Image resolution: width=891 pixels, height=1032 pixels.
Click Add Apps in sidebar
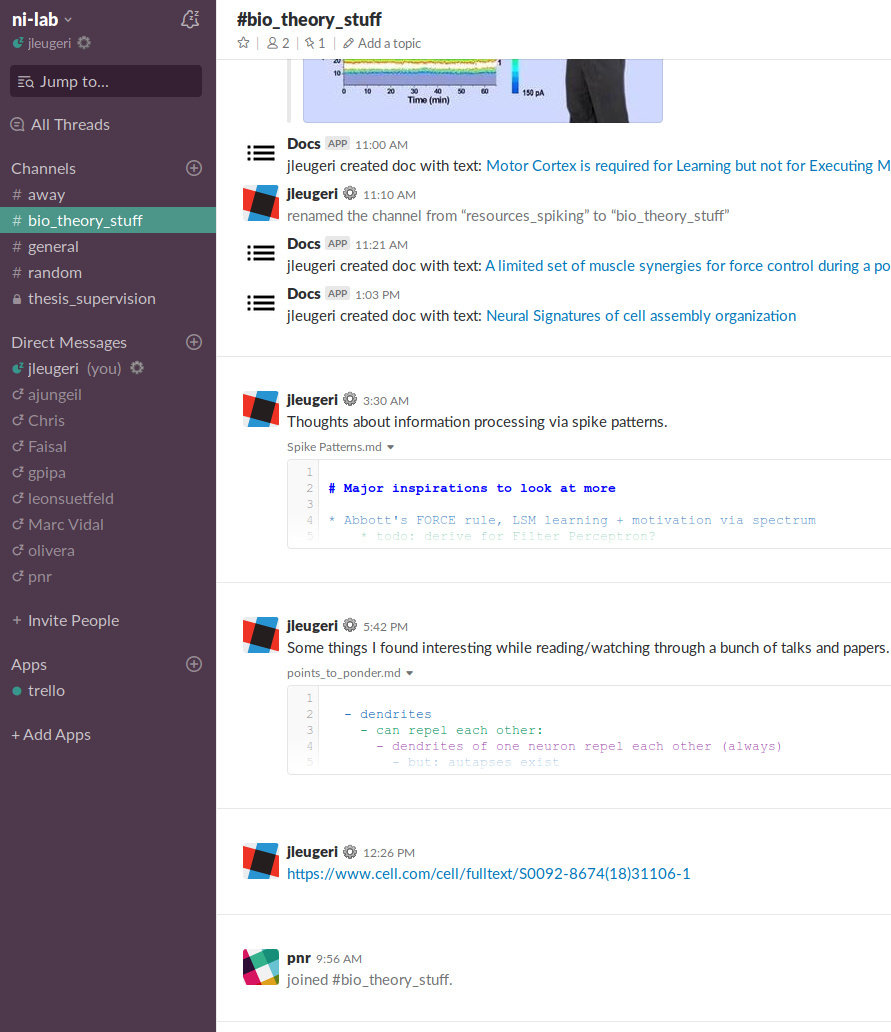51,735
